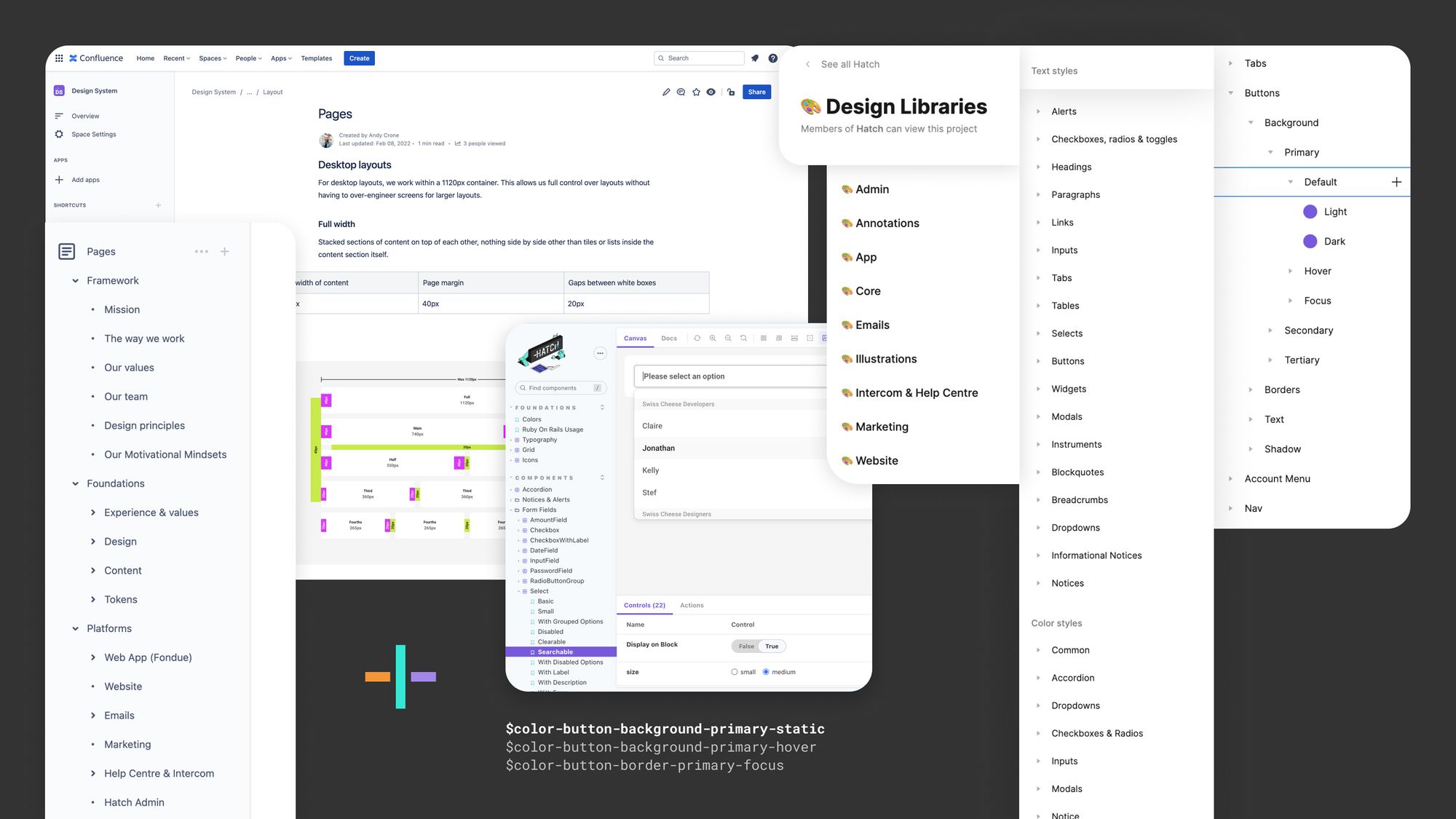Open Space Settings gear in Design System sidebar
Image resolution: width=1456 pixels, height=819 pixels.
(60, 134)
